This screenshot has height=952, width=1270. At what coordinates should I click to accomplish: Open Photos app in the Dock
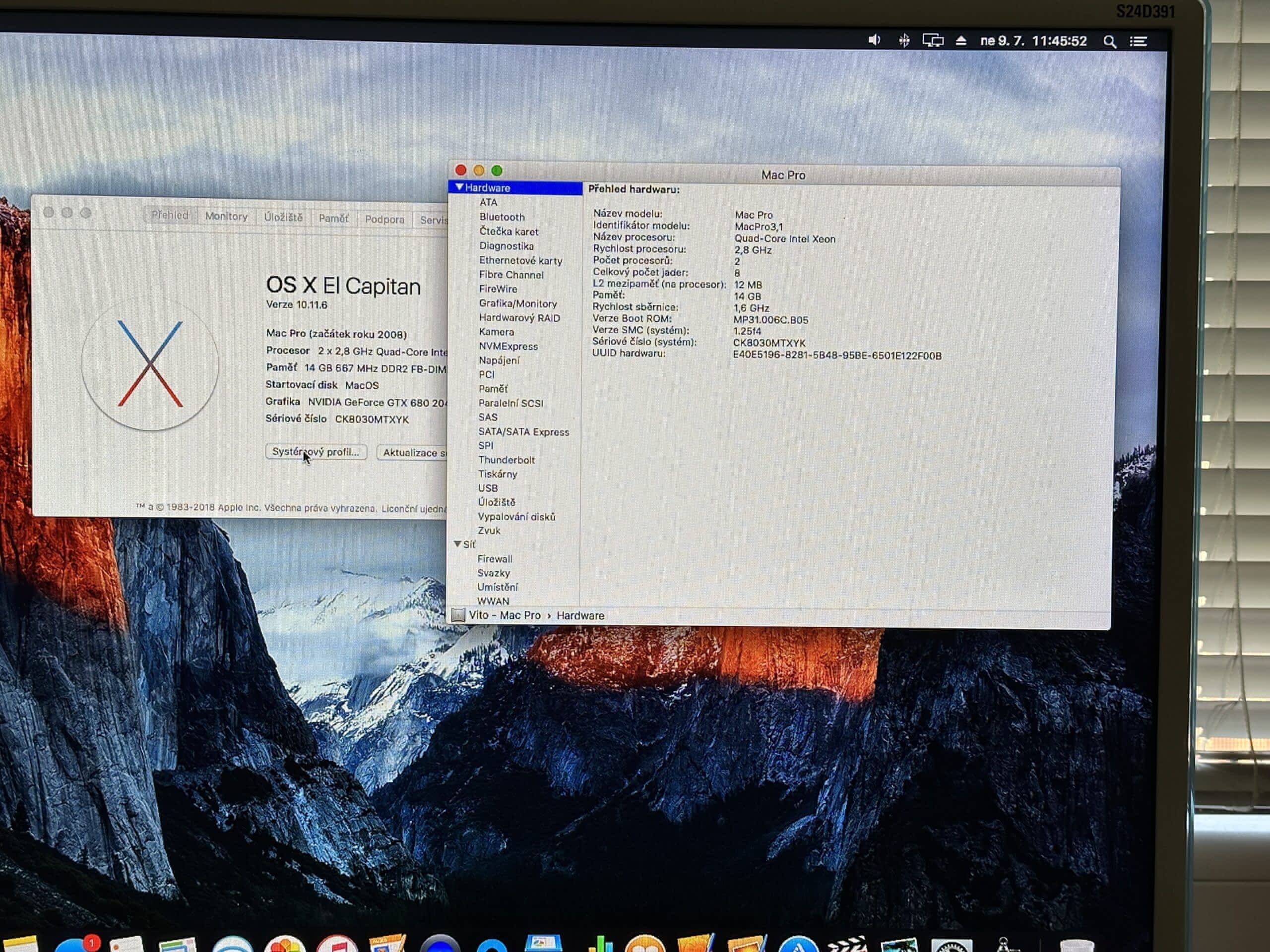point(285,944)
